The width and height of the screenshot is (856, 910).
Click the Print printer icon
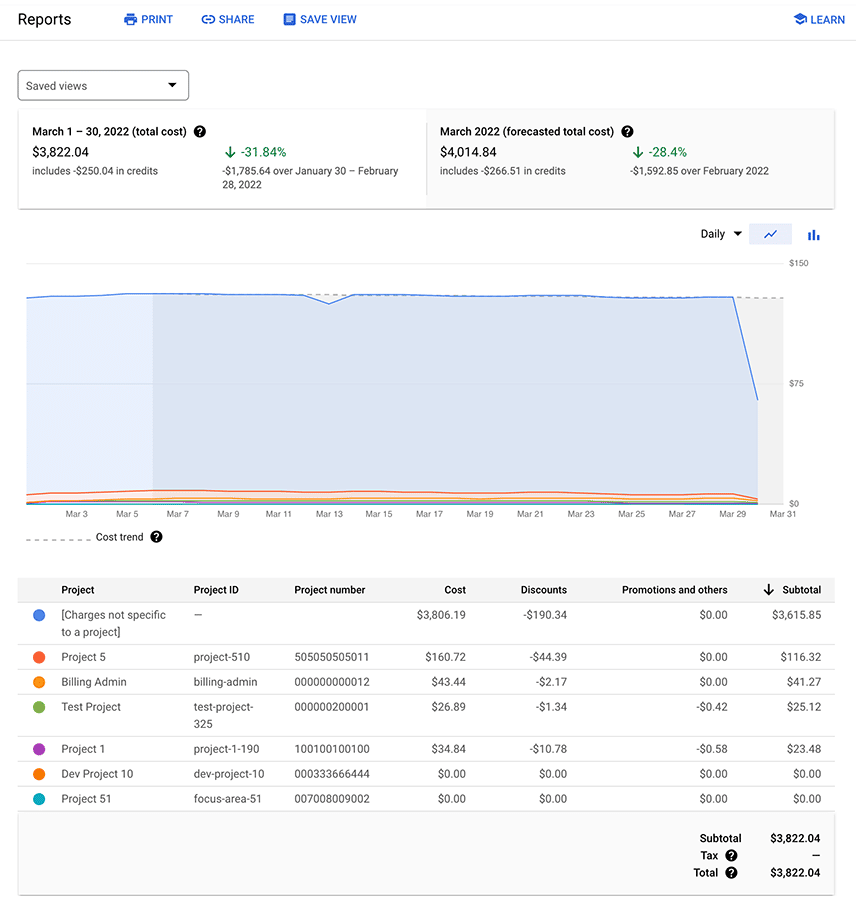pyautogui.click(x=131, y=20)
